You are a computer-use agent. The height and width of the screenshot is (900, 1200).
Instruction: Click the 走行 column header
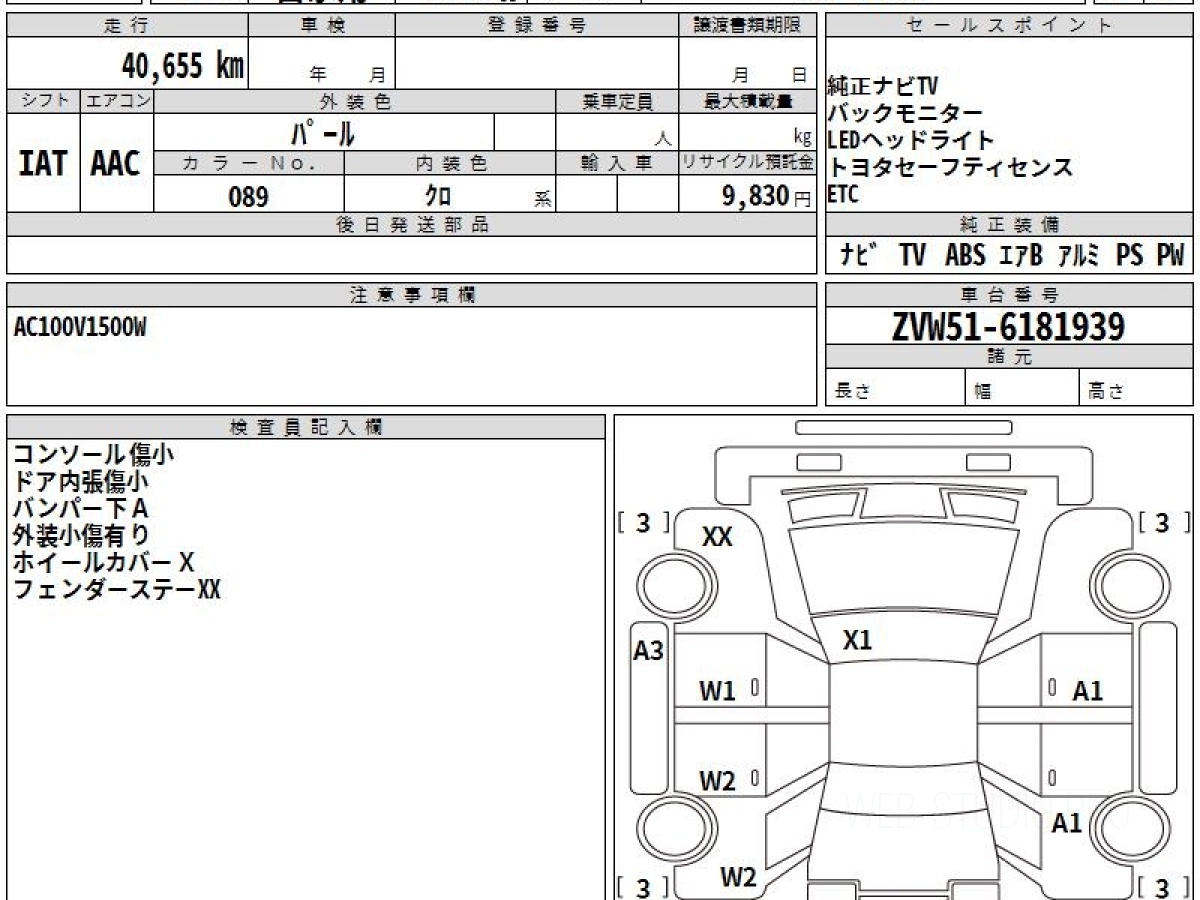pyautogui.click(x=126, y=26)
